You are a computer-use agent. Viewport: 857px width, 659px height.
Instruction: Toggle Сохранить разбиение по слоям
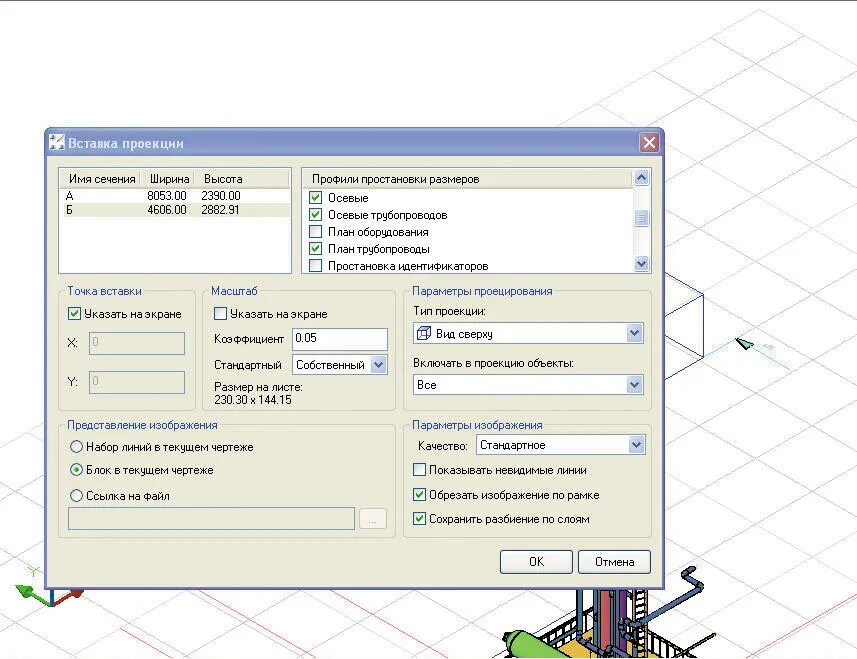pyautogui.click(x=419, y=519)
